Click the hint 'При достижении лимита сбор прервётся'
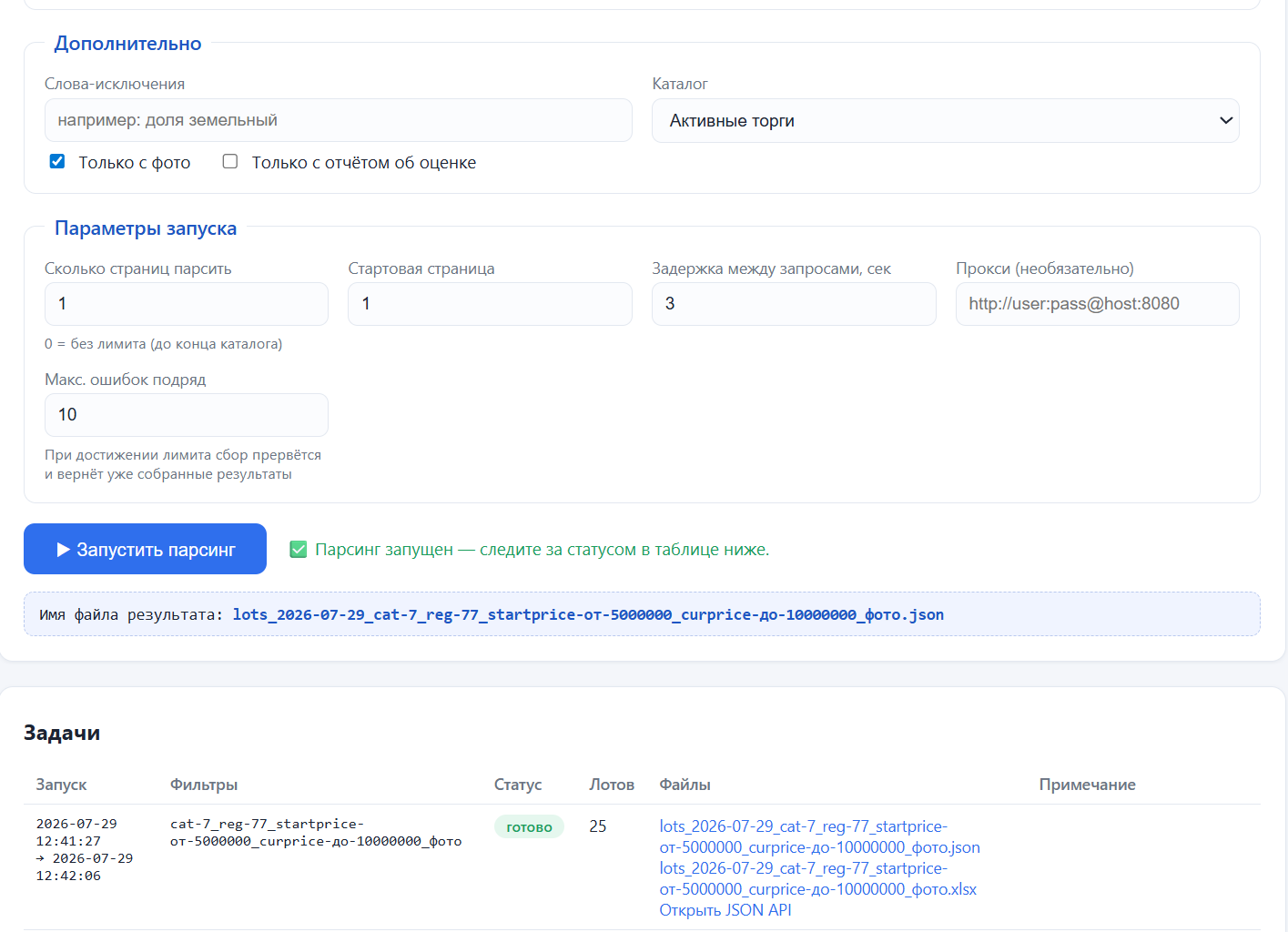The height and width of the screenshot is (932, 1288). point(183,455)
